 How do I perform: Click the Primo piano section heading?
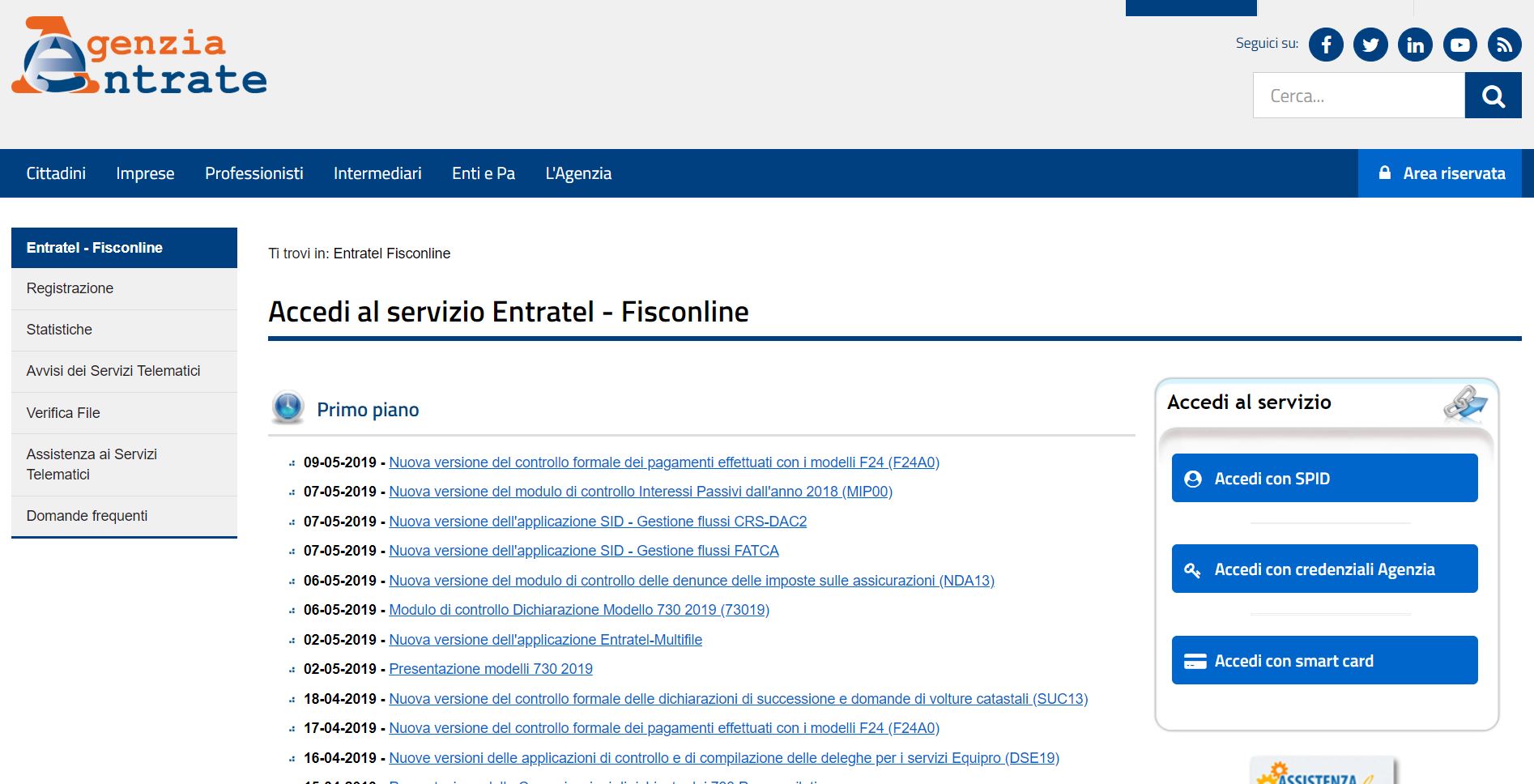368,410
